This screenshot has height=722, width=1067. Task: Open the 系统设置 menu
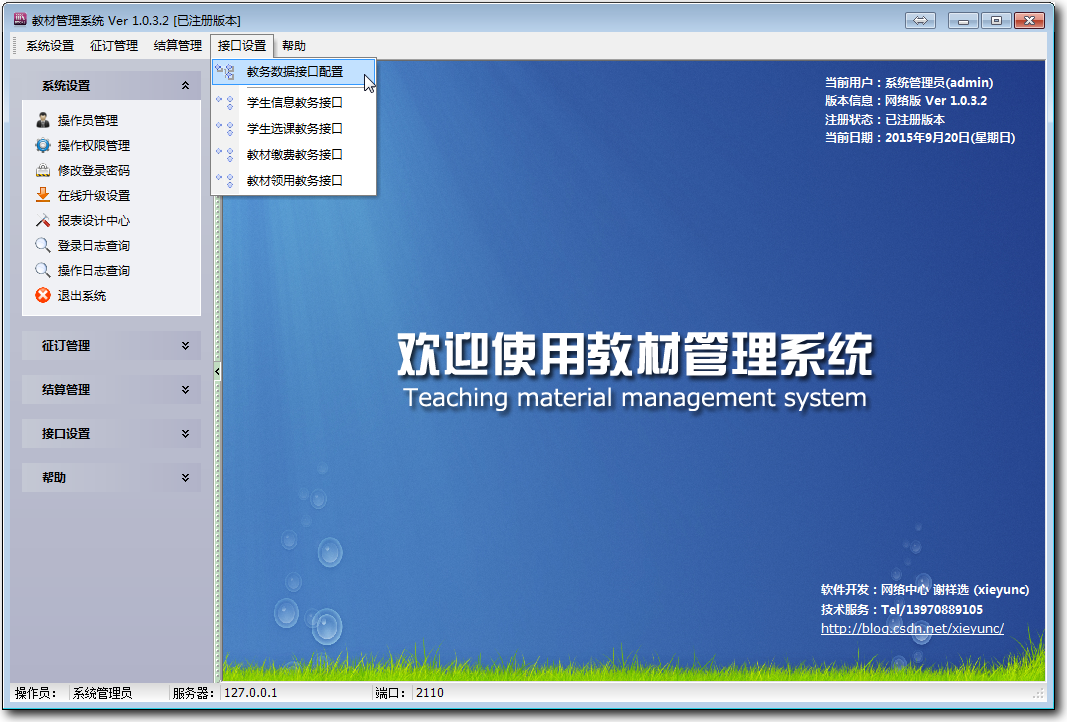pyautogui.click(x=50, y=46)
